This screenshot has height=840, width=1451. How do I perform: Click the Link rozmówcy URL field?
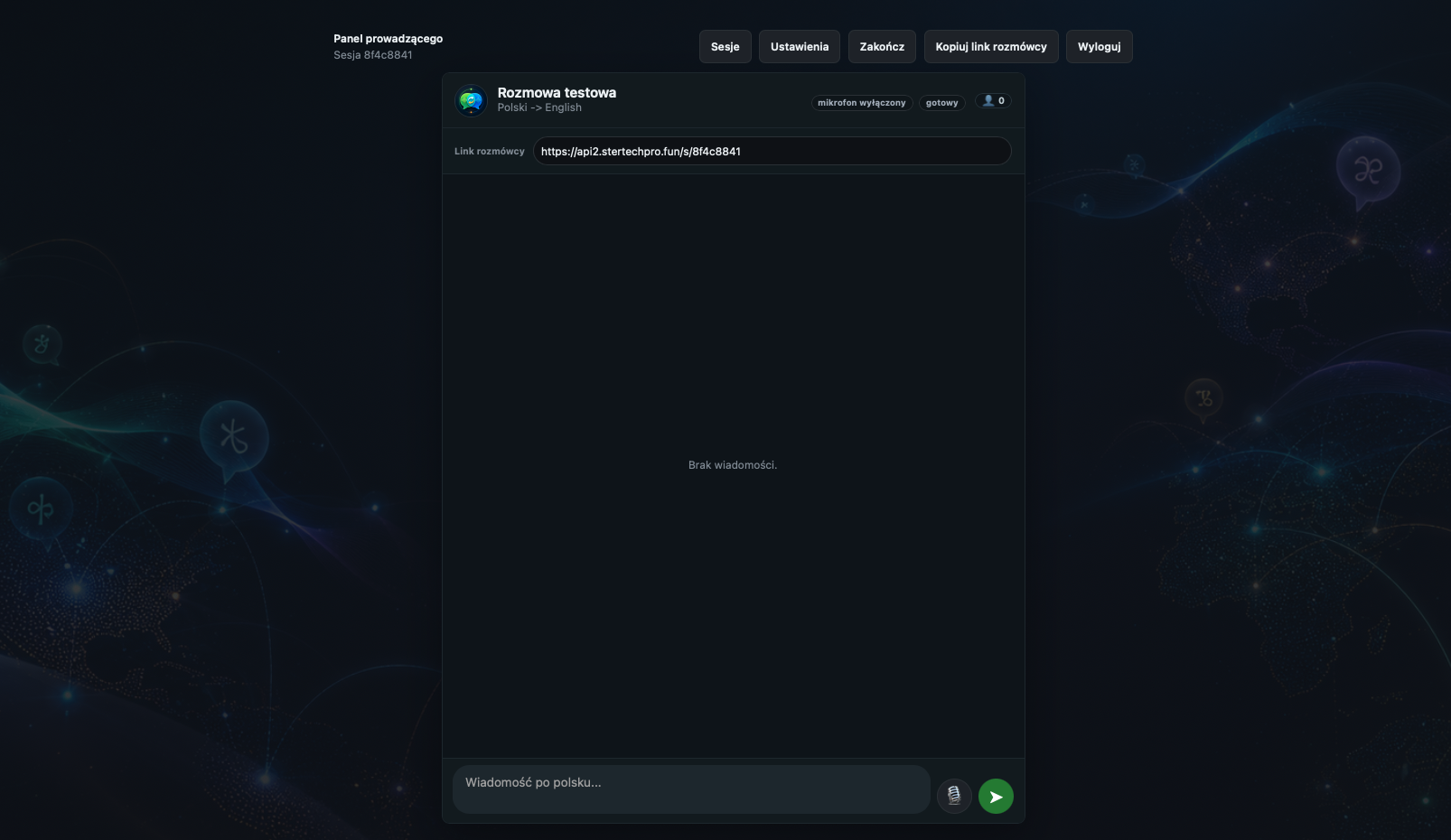click(772, 151)
